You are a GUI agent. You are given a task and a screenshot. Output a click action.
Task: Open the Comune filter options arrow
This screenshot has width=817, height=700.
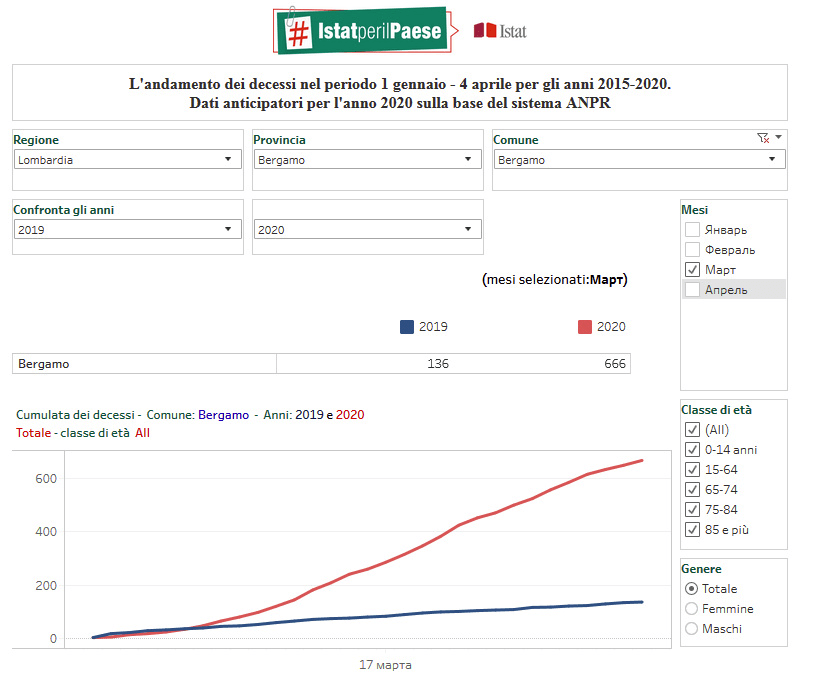click(779, 138)
